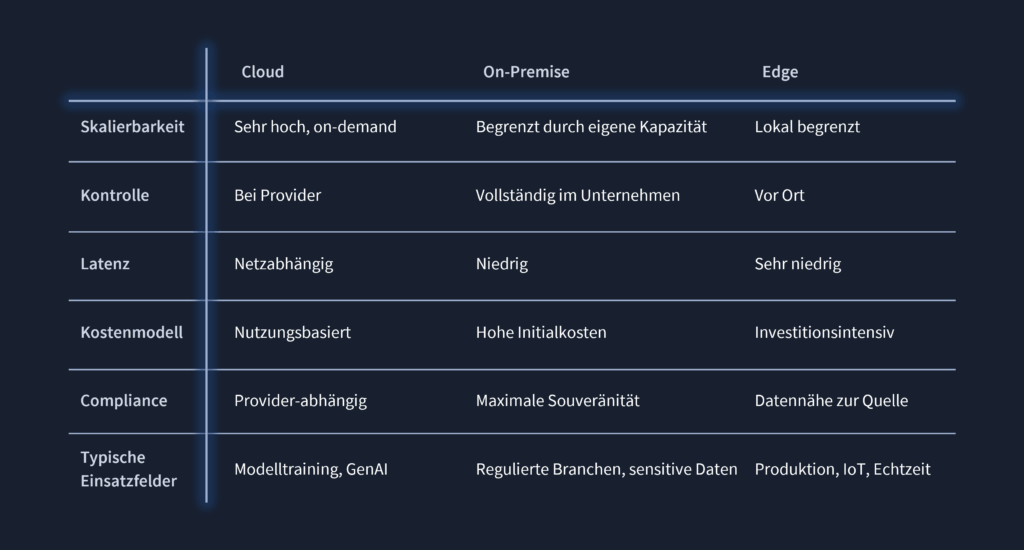Image resolution: width=1024 pixels, height=550 pixels.
Task: Select the 'Netzabhängig' cell
Action: pos(283,264)
